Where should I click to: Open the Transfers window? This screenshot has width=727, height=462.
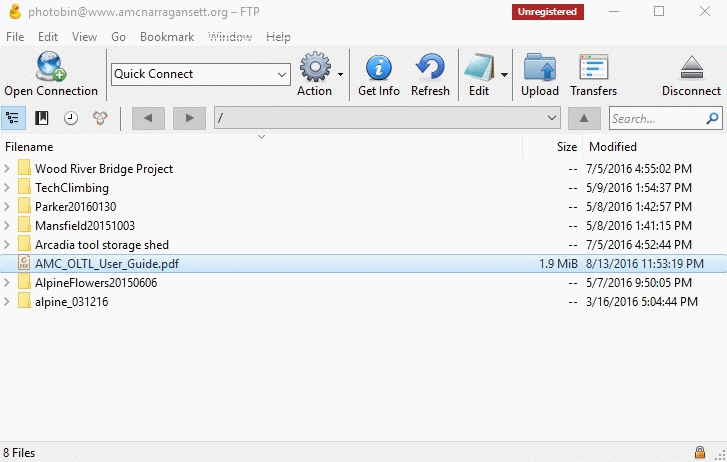coord(593,68)
